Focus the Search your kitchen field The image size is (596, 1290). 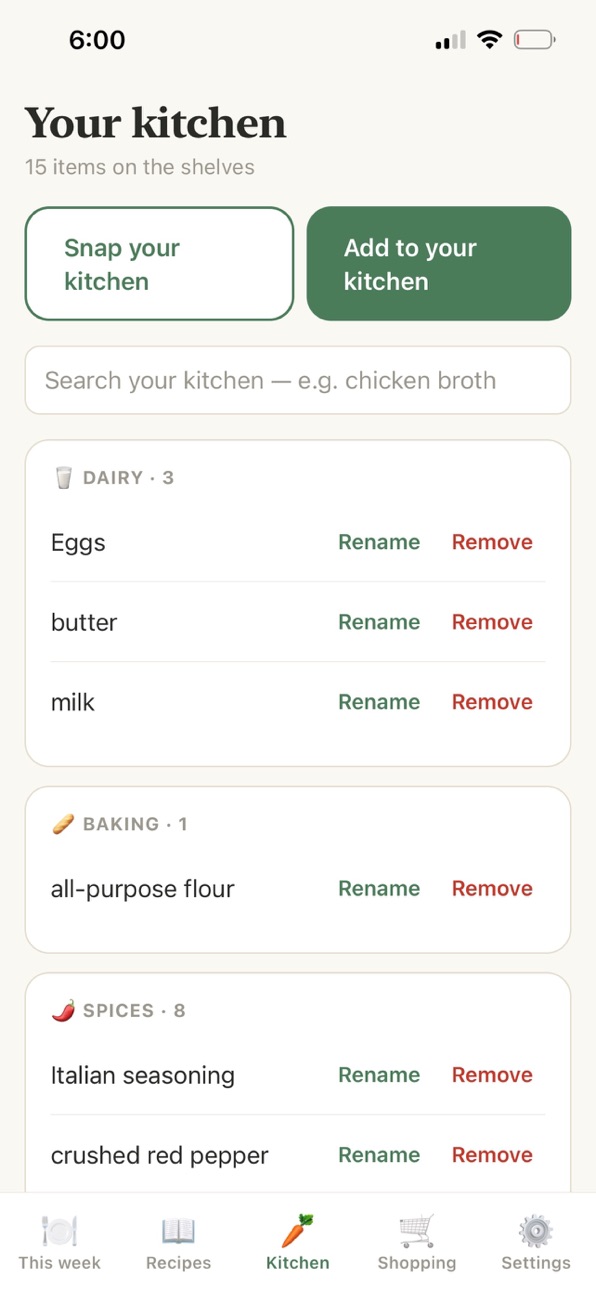pos(298,380)
